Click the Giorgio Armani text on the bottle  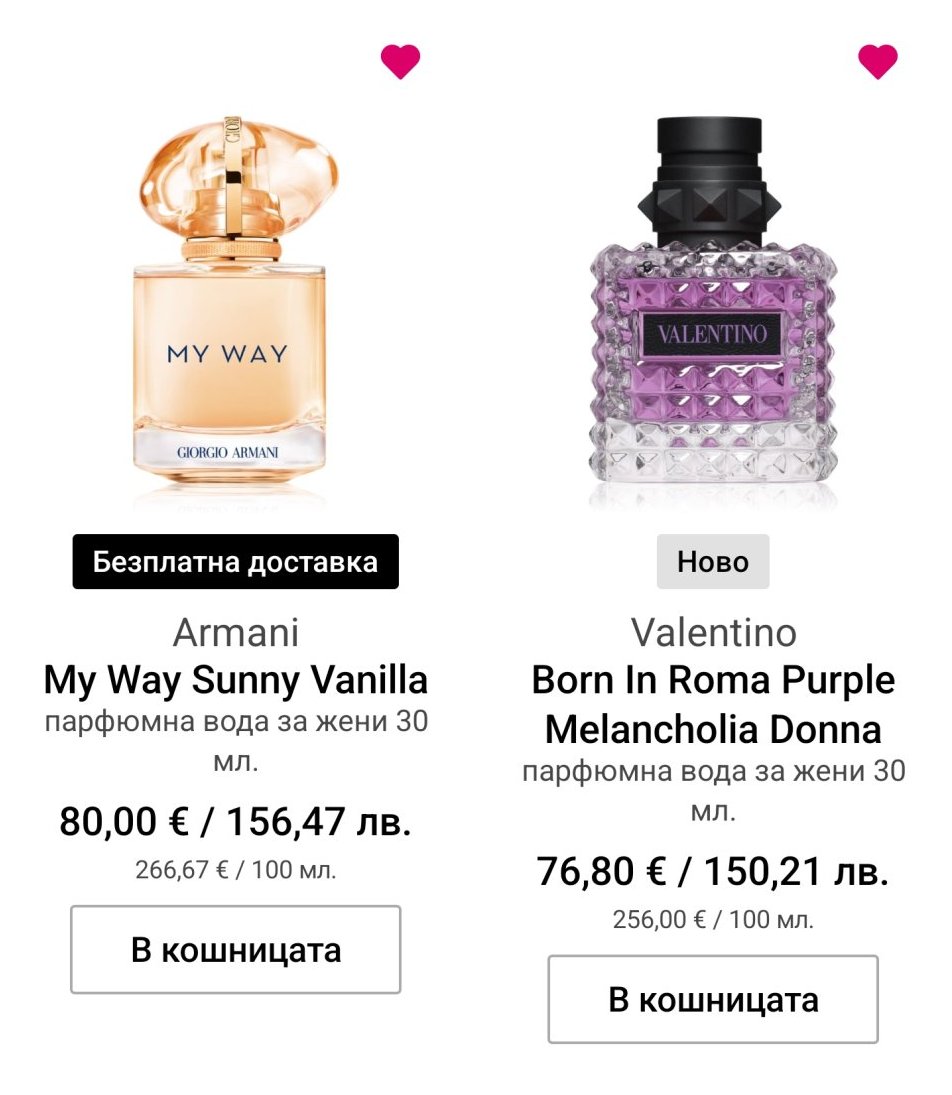click(x=228, y=452)
